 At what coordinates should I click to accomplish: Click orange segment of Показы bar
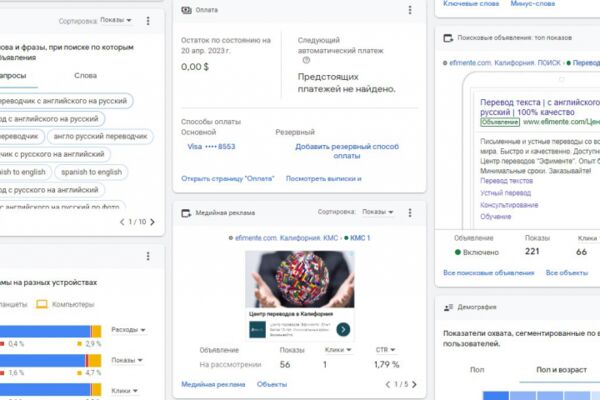coord(95,361)
